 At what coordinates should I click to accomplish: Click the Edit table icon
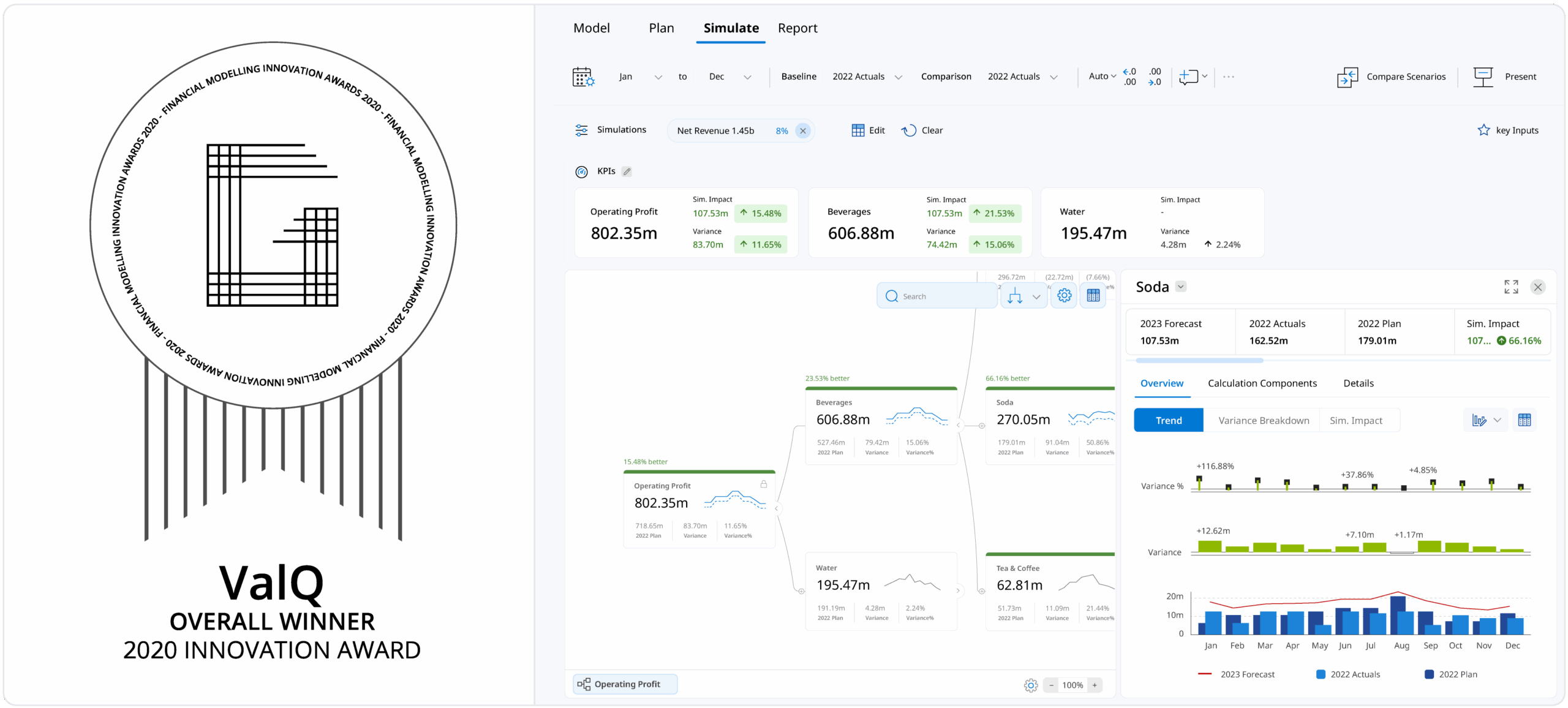coord(858,130)
